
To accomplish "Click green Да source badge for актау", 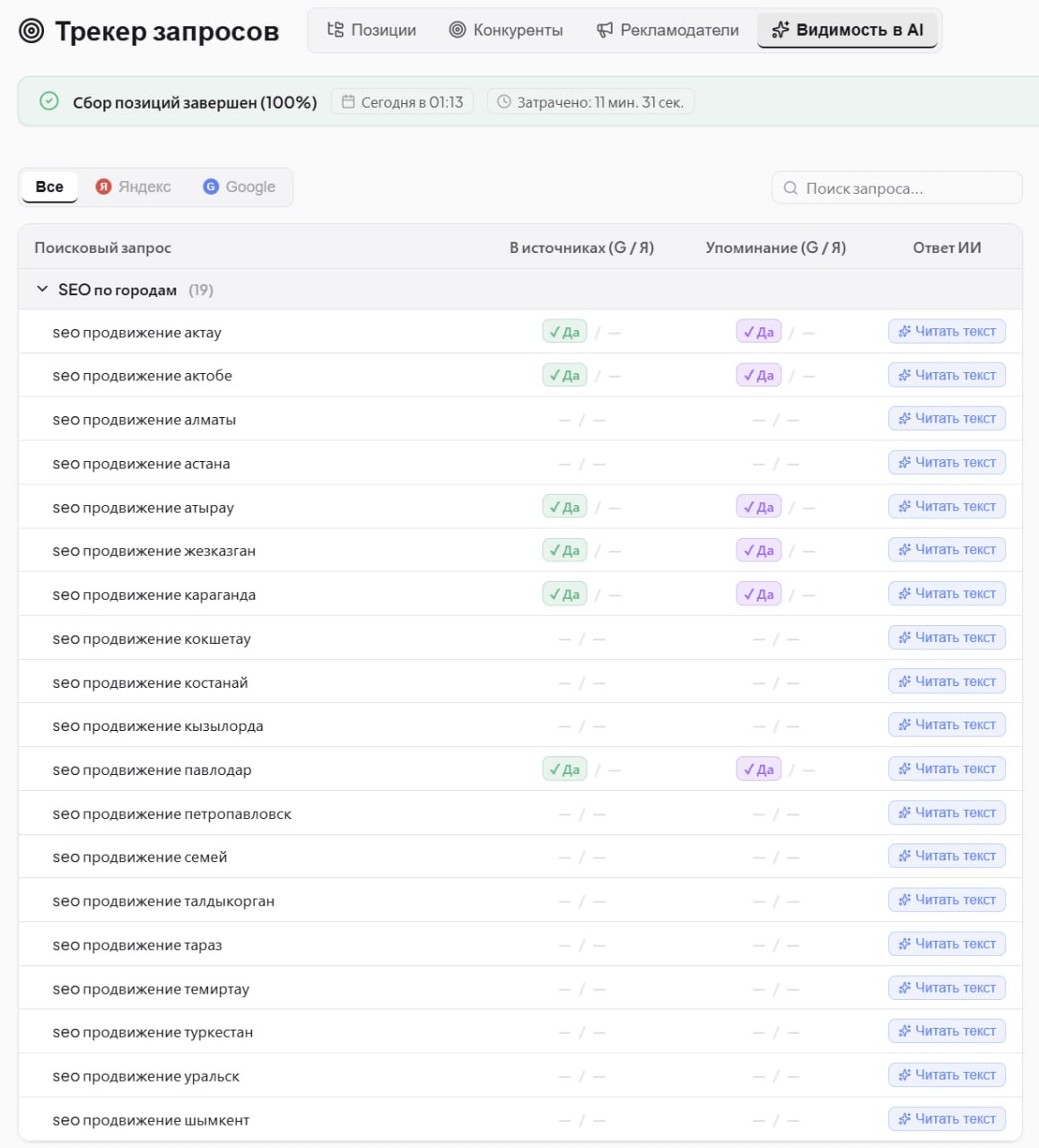I will pyautogui.click(x=564, y=332).
